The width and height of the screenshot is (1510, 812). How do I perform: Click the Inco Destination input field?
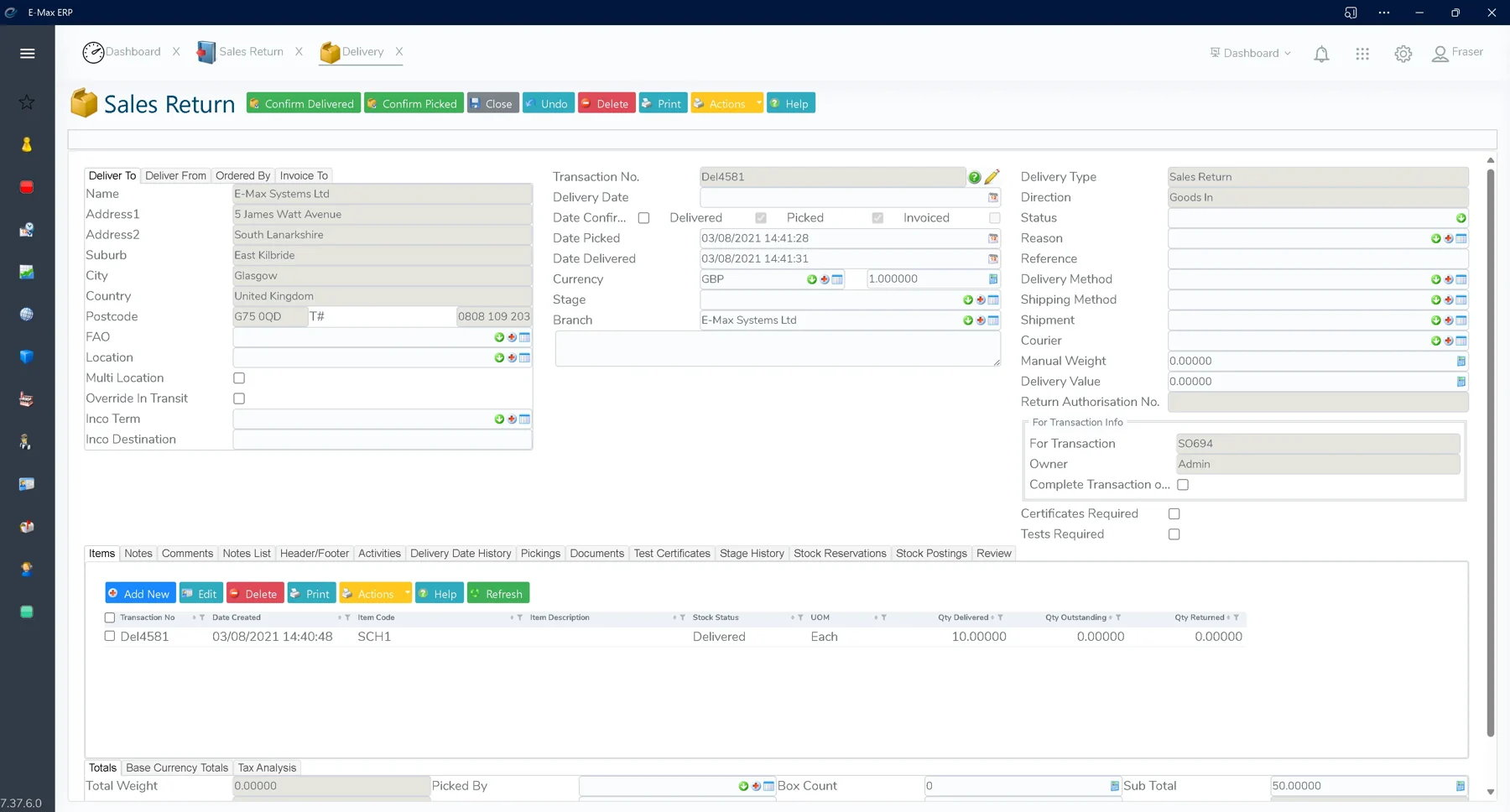coord(382,440)
